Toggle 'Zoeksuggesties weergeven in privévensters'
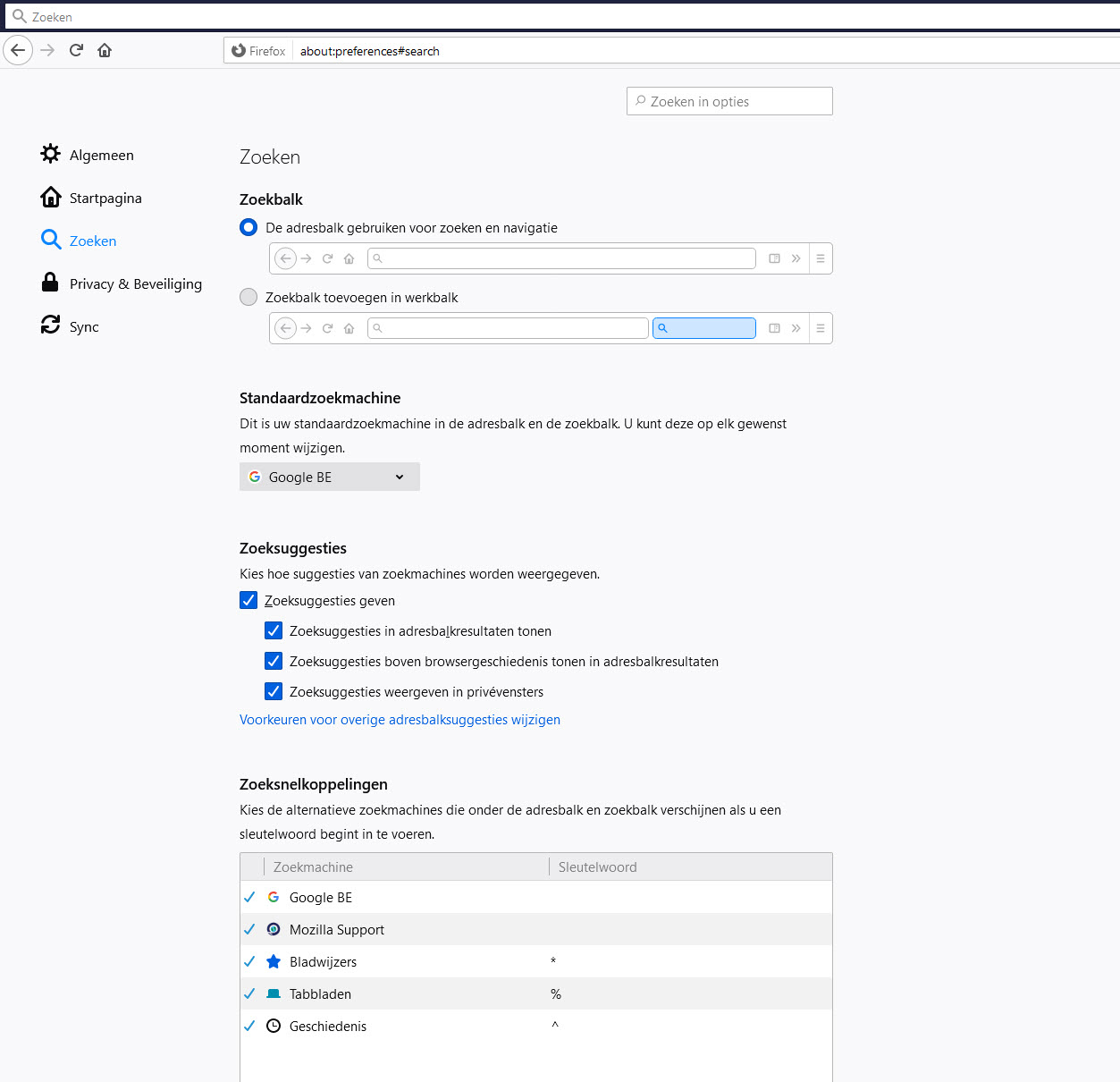 [274, 691]
